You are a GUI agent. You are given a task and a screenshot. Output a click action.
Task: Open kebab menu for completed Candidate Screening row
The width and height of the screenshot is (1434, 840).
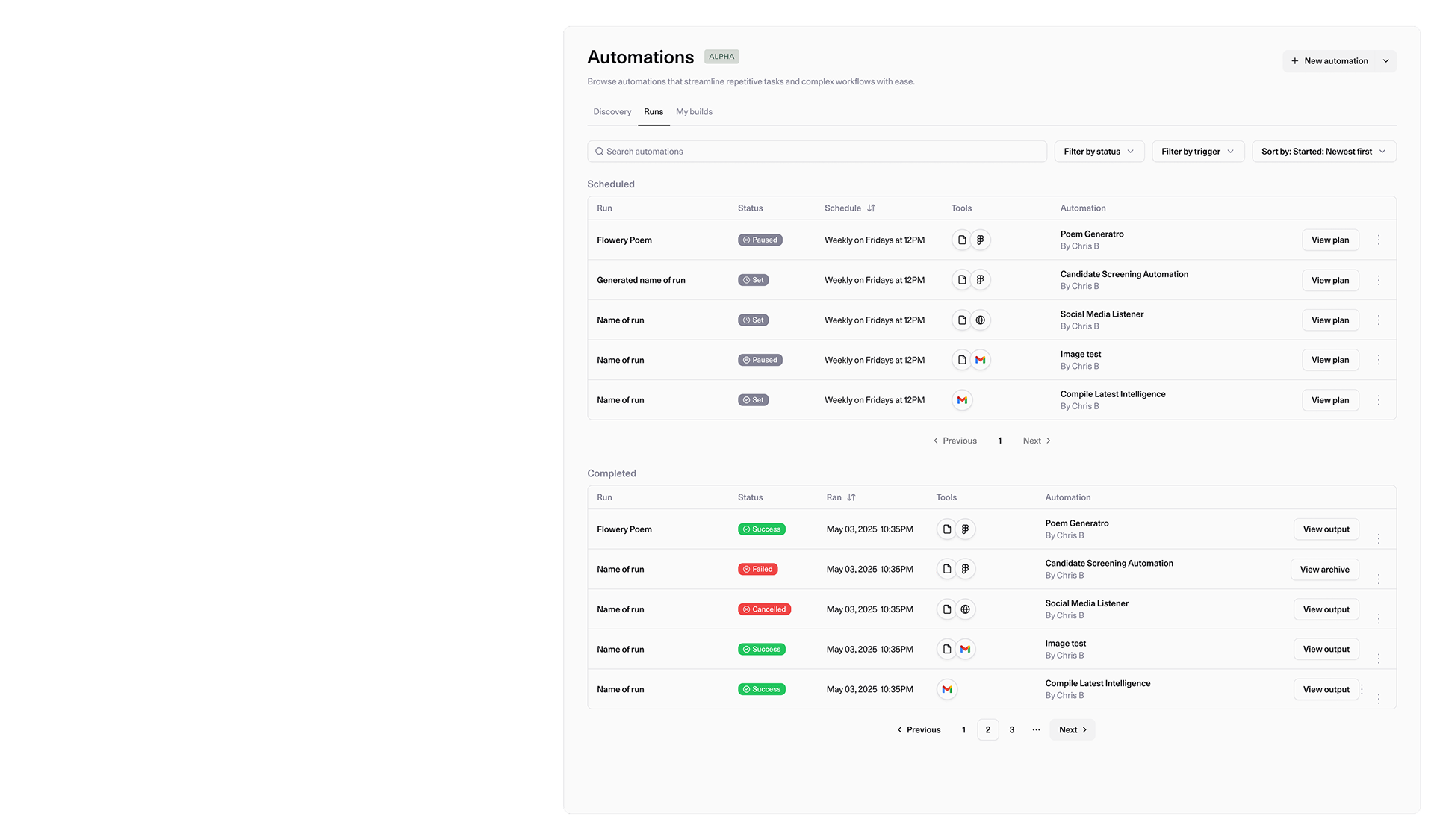tap(1379, 579)
